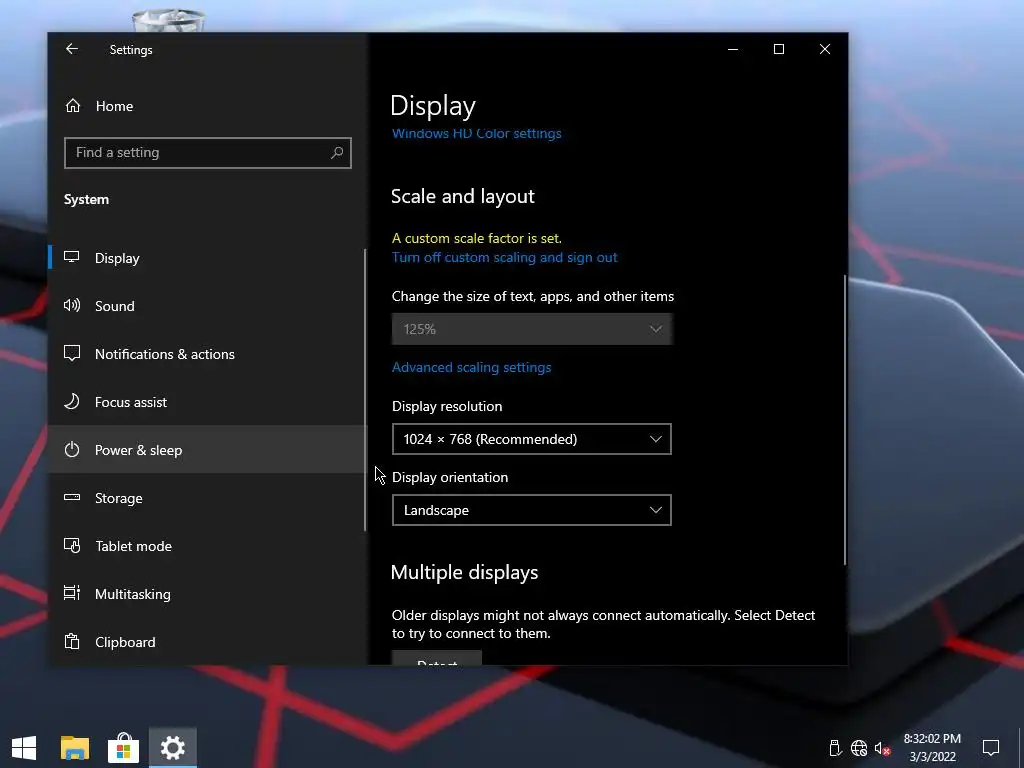Select the Display sidebar item
Screen dimensions: 1024x768
(x=208, y=258)
